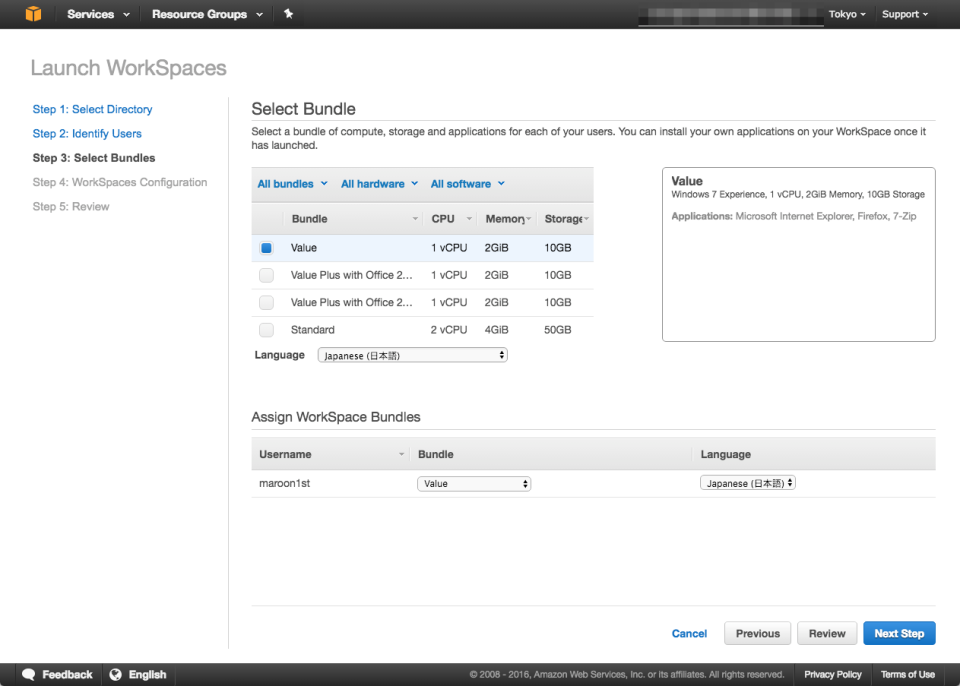This screenshot has width=960, height=686.
Task: Click the Feedback speech bubble icon
Action: pos(30,674)
